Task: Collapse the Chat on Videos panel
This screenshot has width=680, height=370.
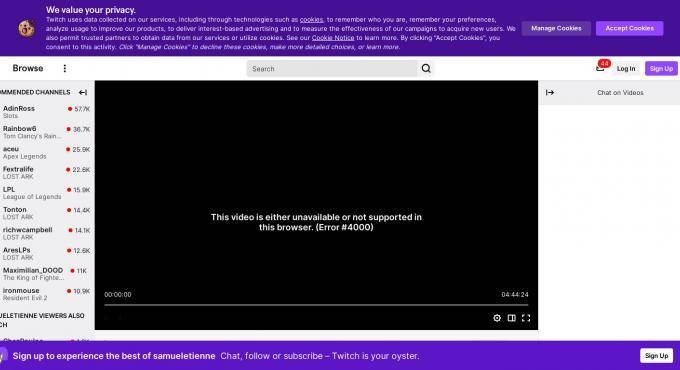Action: (550, 92)
